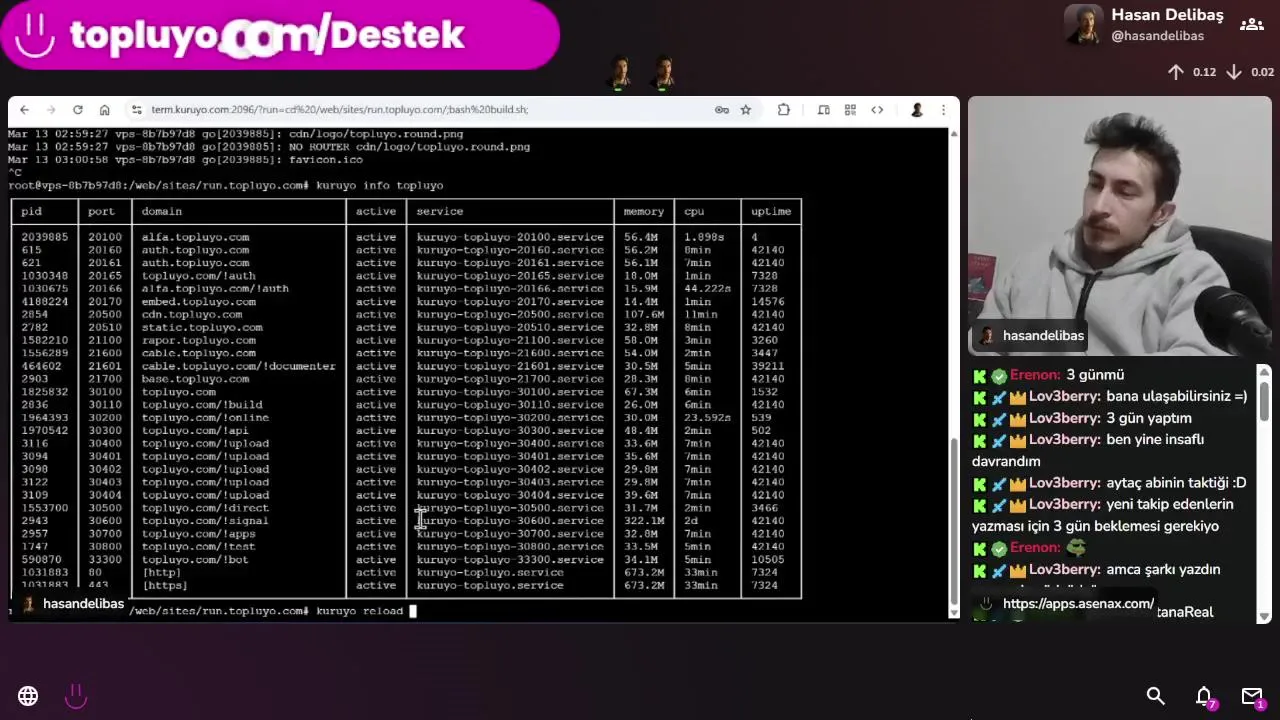Click the pid '2039885' cell
Image resolution: width=1280 pixels, height=720 pixels.
tap(44, 237)
